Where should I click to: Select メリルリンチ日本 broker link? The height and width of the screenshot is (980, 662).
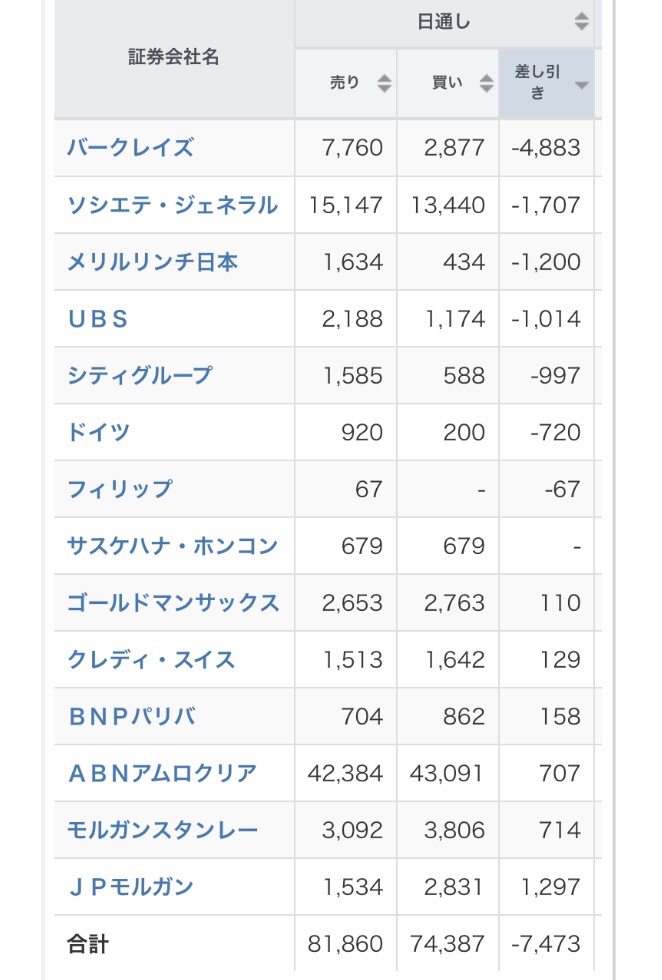(x=152, y=262)
